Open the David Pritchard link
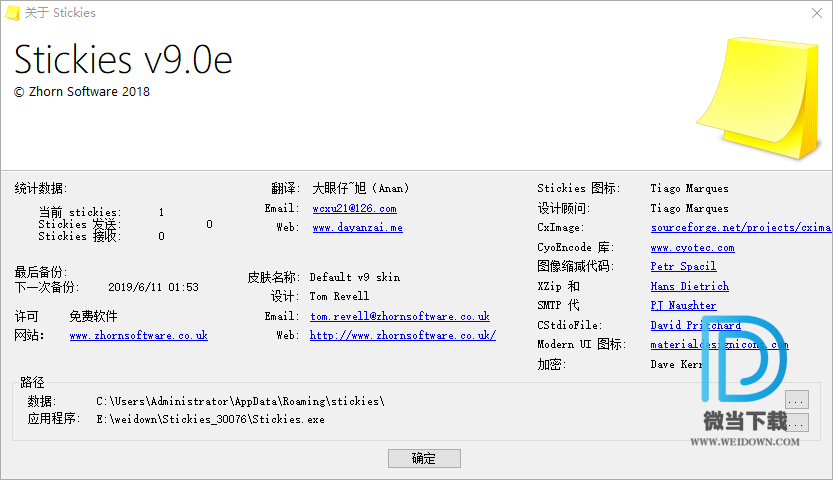Screen dimensions: 833x480 (x=696, y=325)
